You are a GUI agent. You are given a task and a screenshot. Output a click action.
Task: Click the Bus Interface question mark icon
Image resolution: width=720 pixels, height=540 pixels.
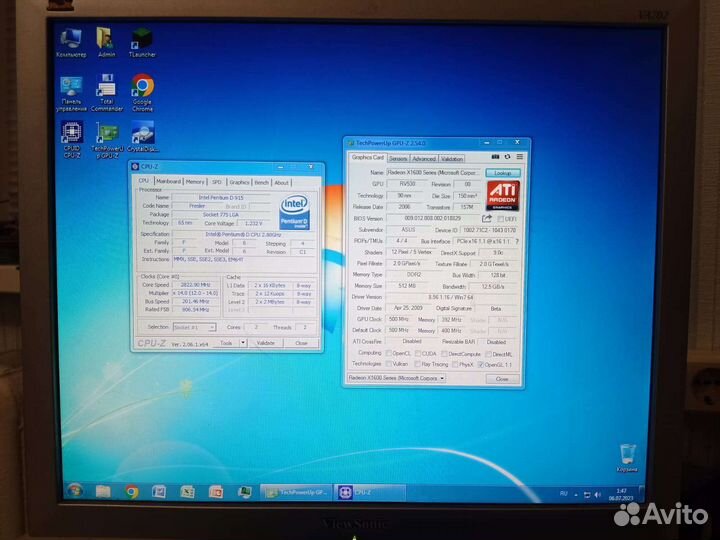click(x=517, y=241)
